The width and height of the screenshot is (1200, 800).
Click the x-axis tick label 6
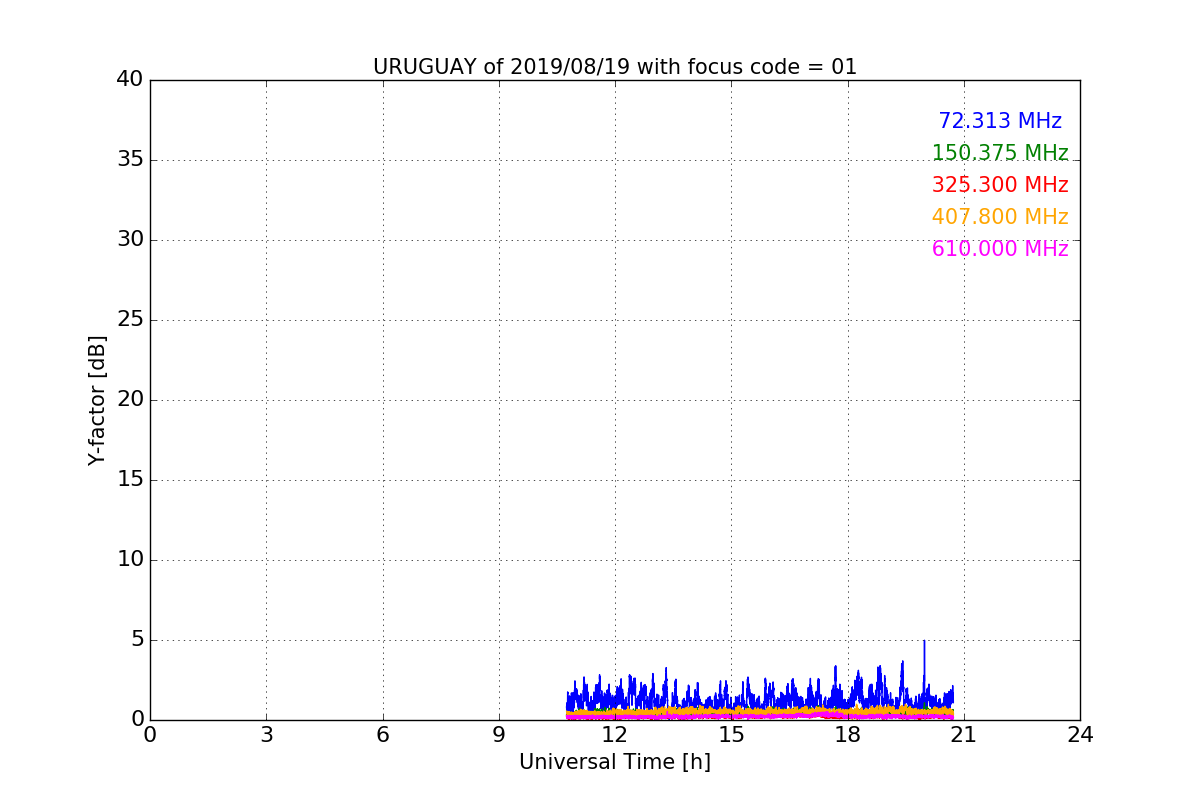[382, 734]
